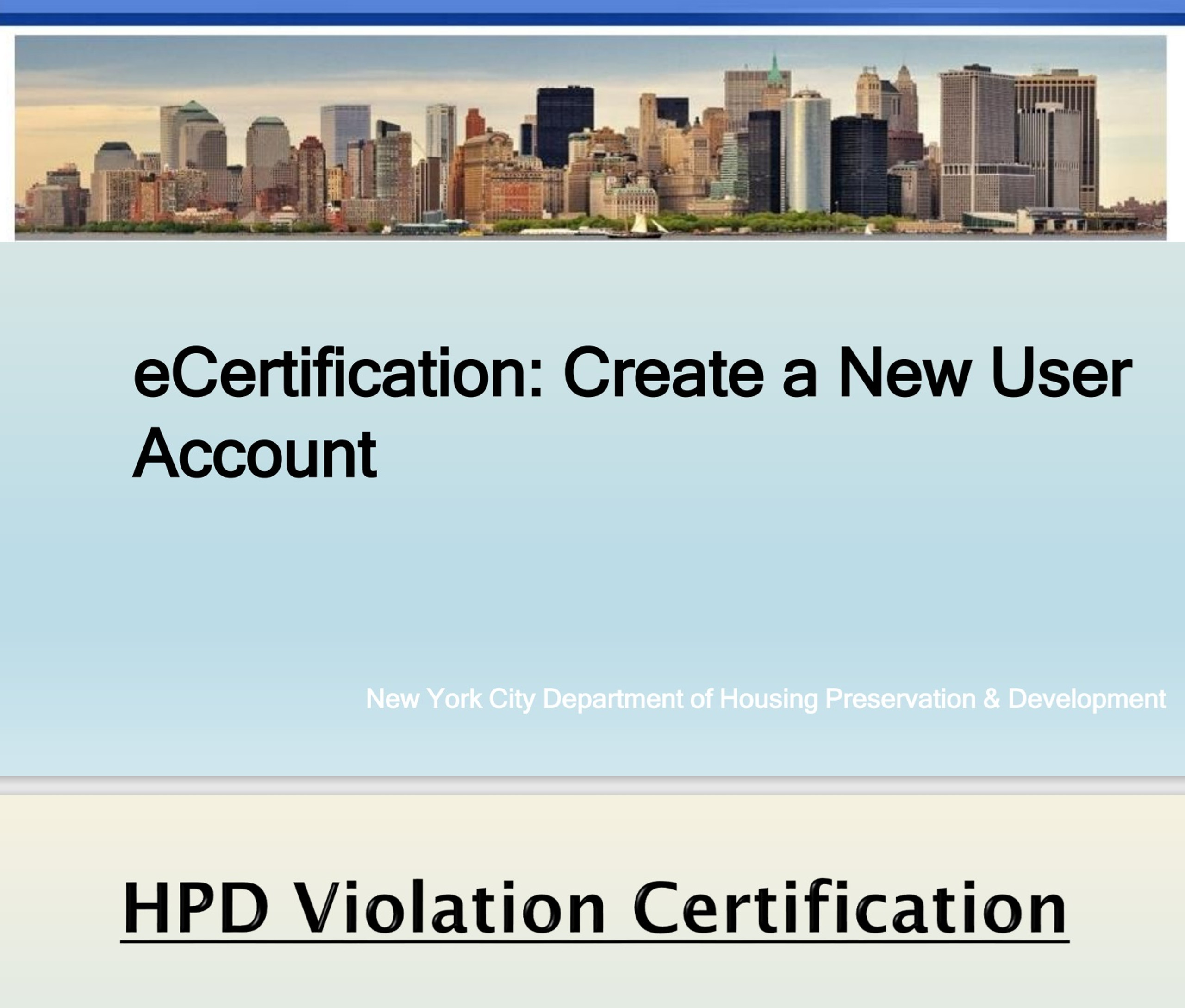Click the gray divider between the two slides

click(x=592, y=785)
